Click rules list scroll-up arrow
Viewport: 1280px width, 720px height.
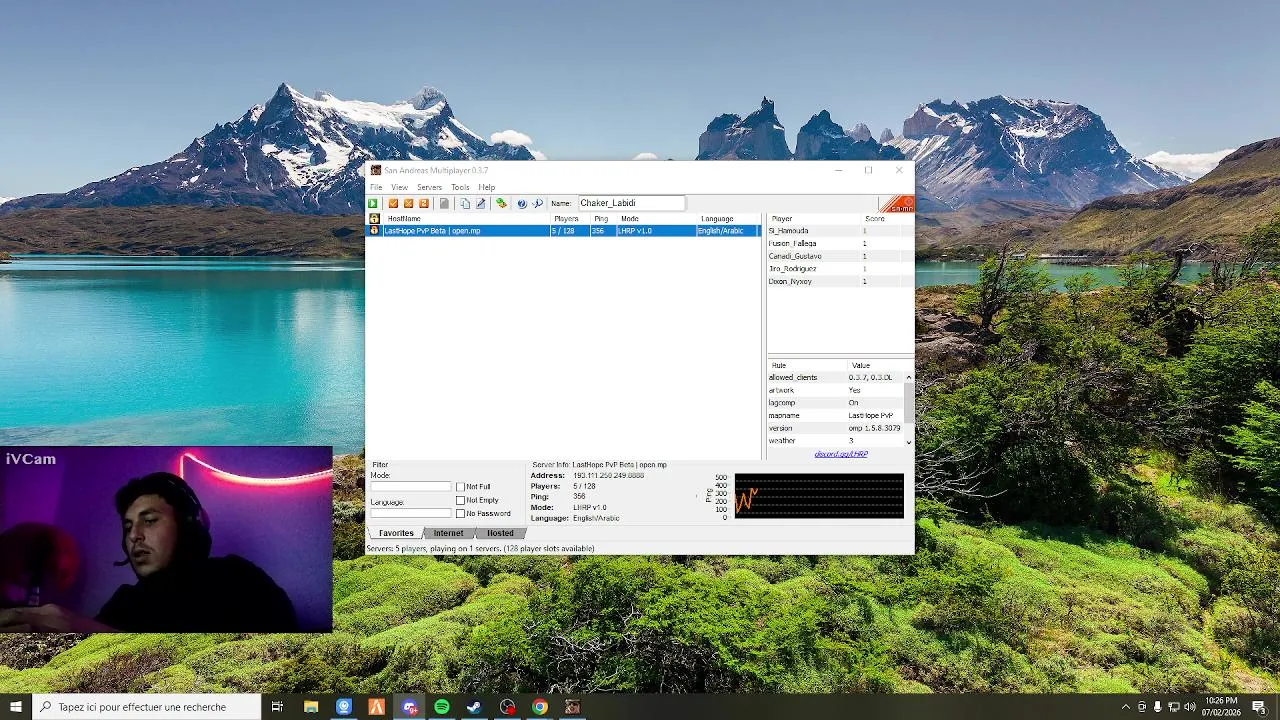pos(908,377)
